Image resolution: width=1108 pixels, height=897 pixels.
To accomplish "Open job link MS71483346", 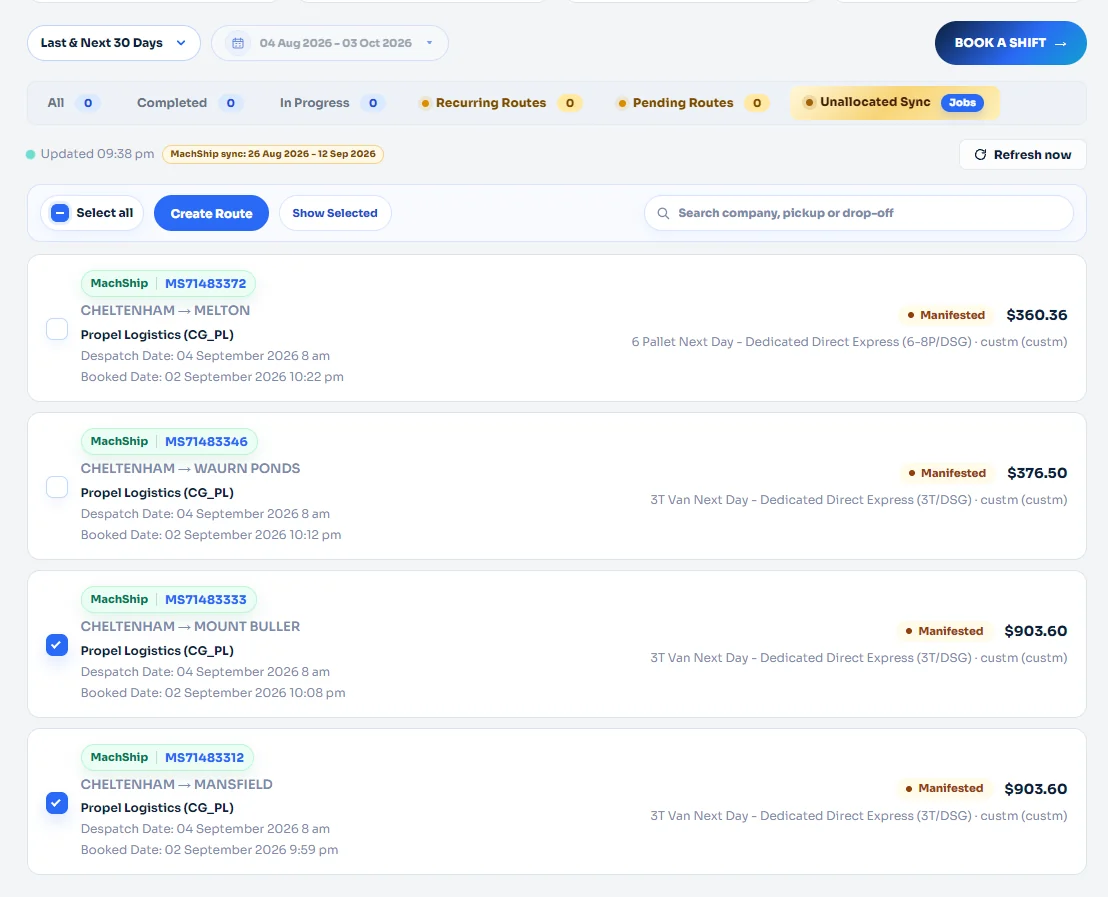I will click(206, 442).
